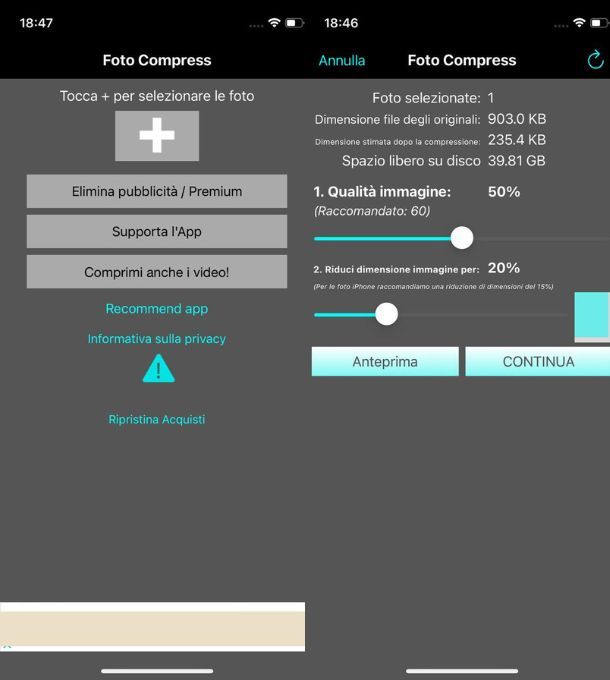
Task: Tap the Foto Compress title on left screen
Action: 157,60
